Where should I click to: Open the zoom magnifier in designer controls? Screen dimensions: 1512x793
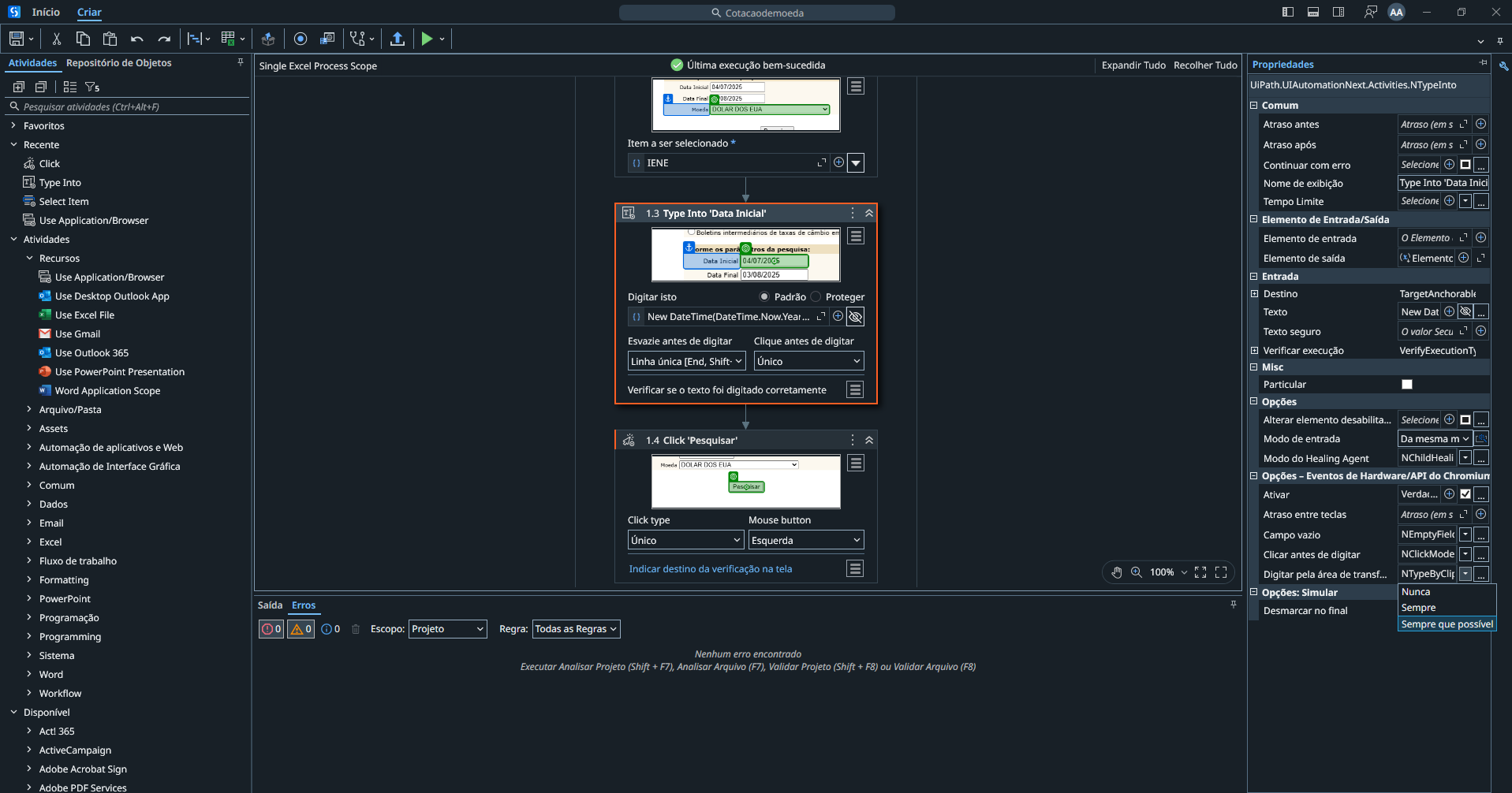click(1137, 572)
